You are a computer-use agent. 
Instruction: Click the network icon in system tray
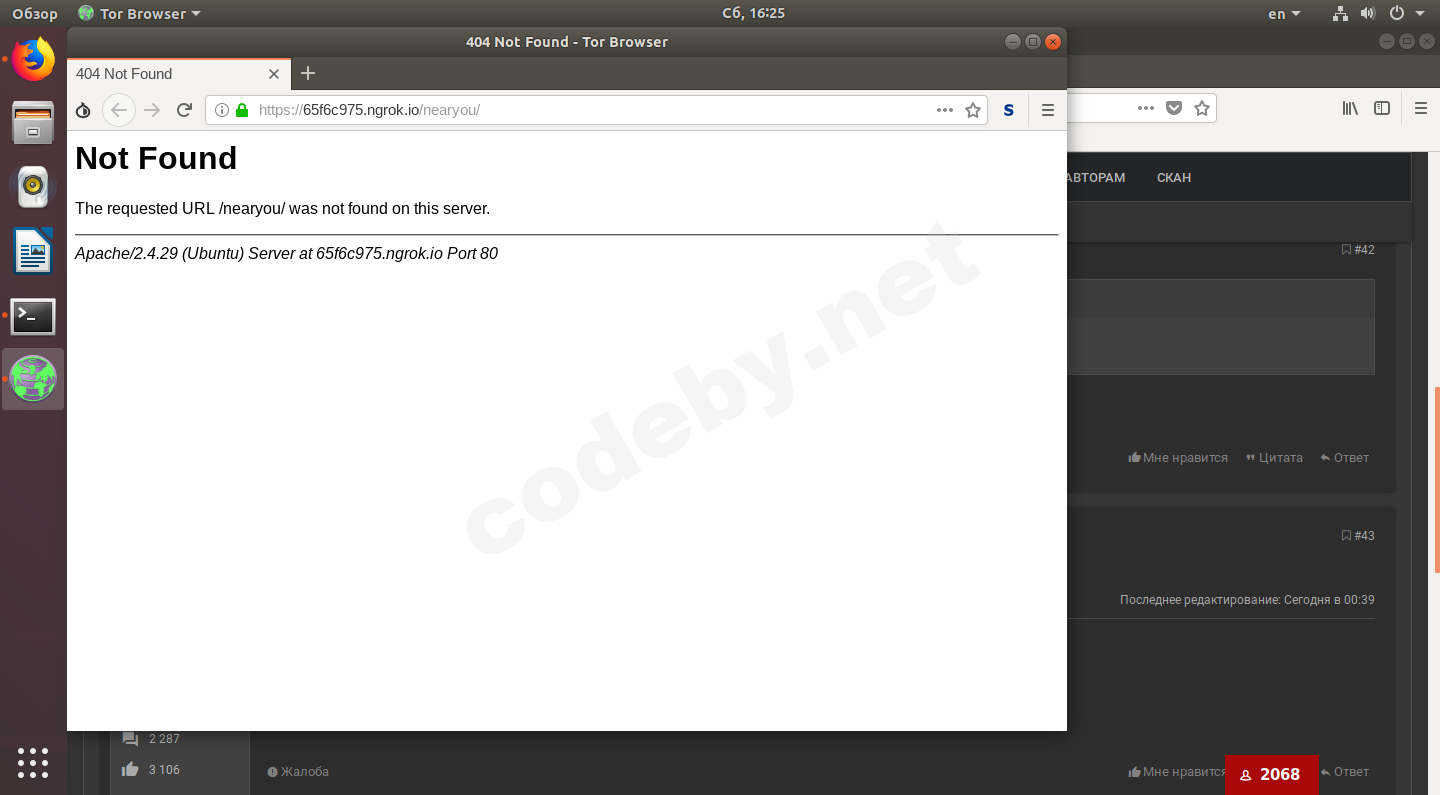[1341, 14]
